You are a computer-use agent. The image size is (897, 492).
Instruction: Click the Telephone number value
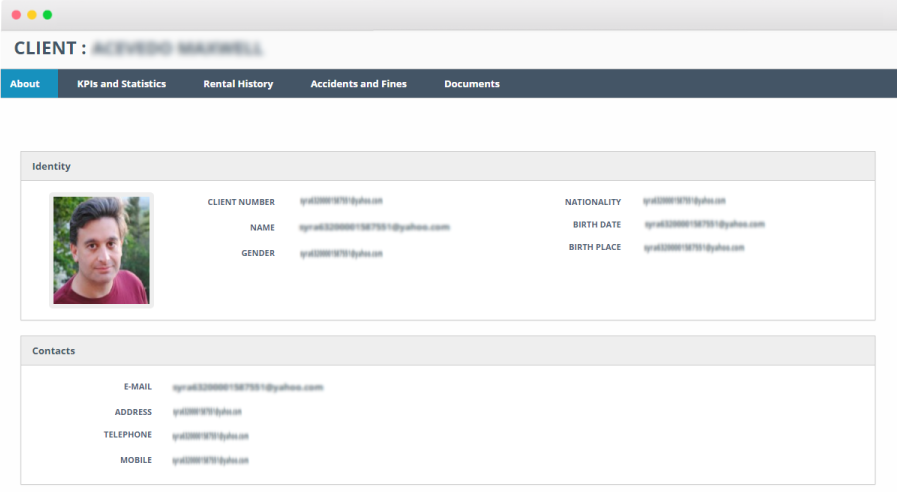point(210,435)
